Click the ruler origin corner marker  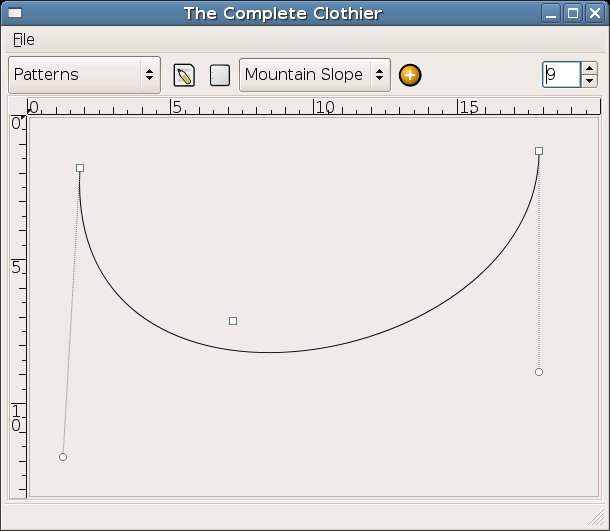(x=23, y=118)
